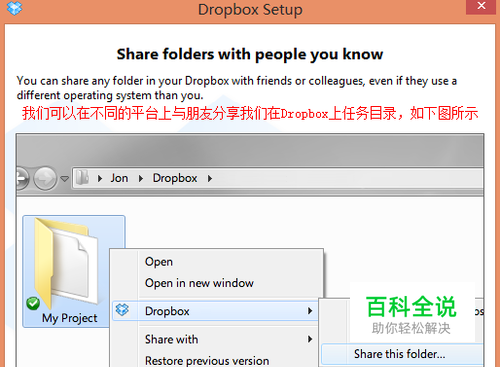Image resolution: width=500 pixels, height=367 pixels.
Task: Click the Dropbox icon in context menu
Action: tap(122, 310)
